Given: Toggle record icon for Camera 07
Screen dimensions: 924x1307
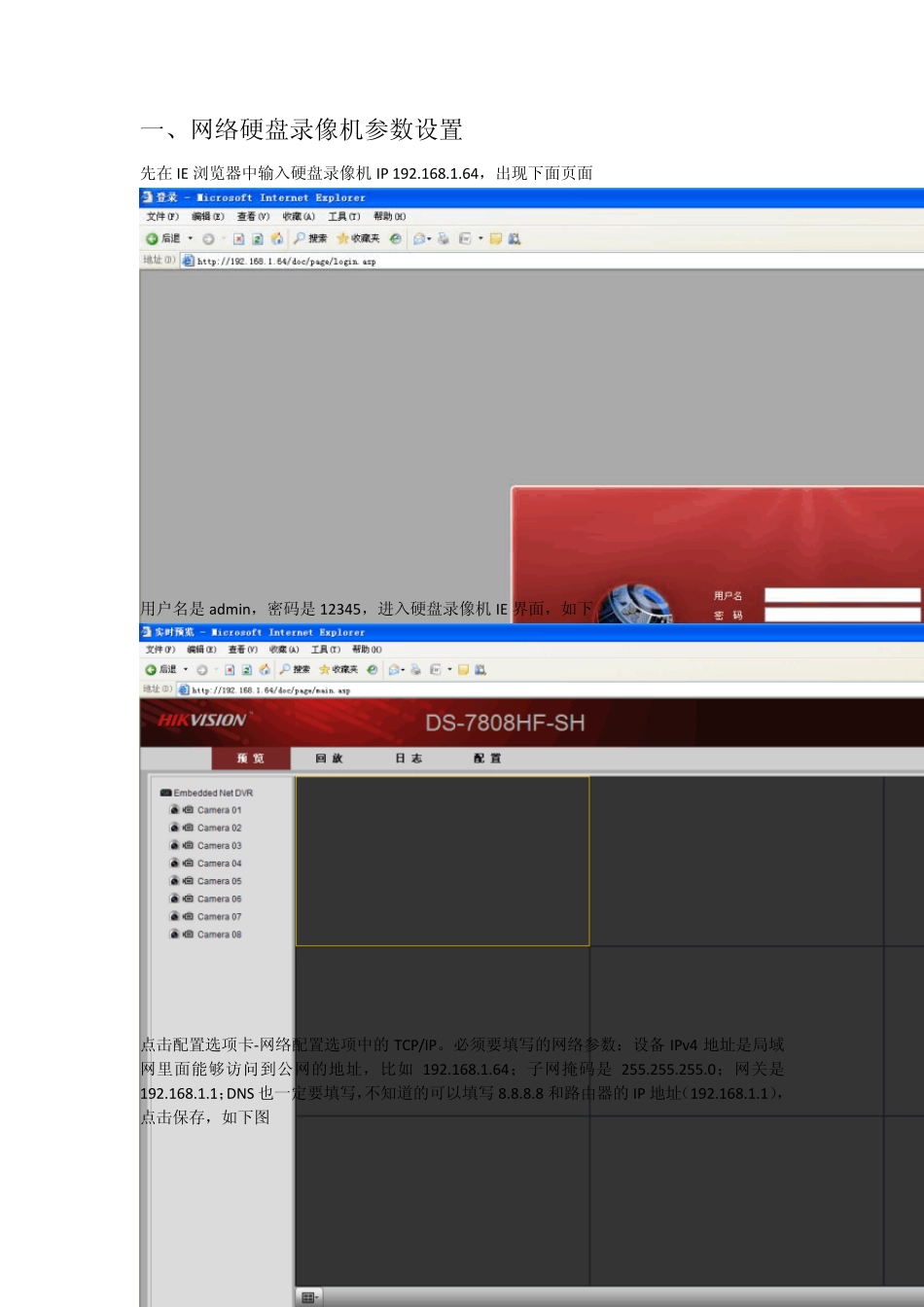Looking at the screenshot, I should click(x=189, y=917).
